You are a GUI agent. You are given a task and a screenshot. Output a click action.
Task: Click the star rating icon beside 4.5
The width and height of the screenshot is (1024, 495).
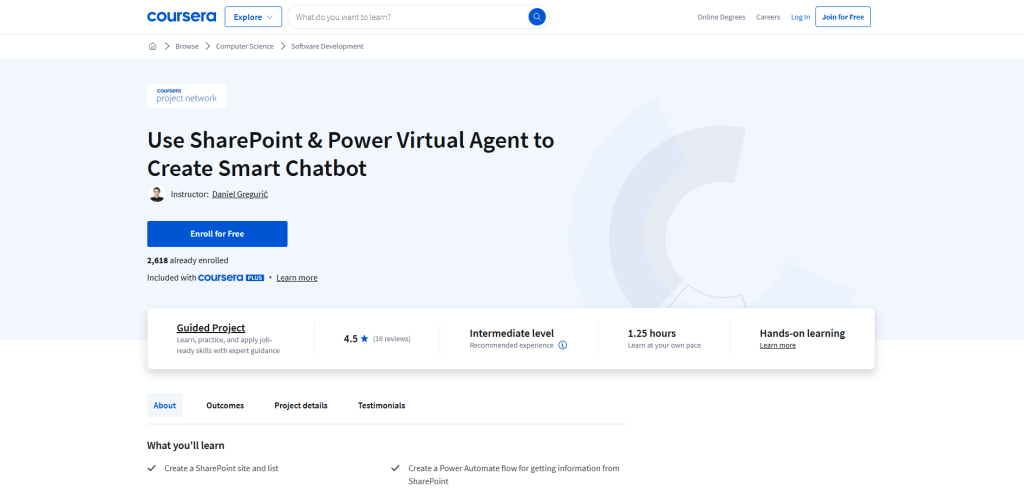(x=364, y=339)
